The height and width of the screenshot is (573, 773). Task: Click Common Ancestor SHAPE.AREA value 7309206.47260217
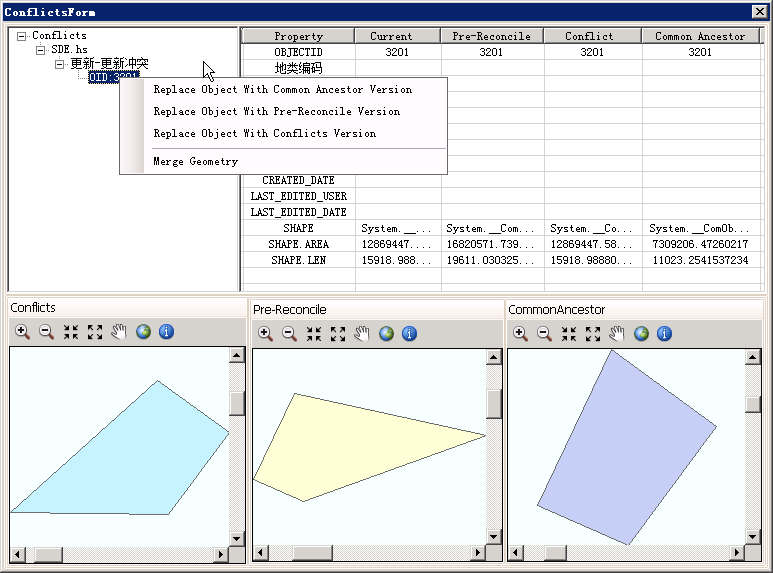tap(701, 244)
